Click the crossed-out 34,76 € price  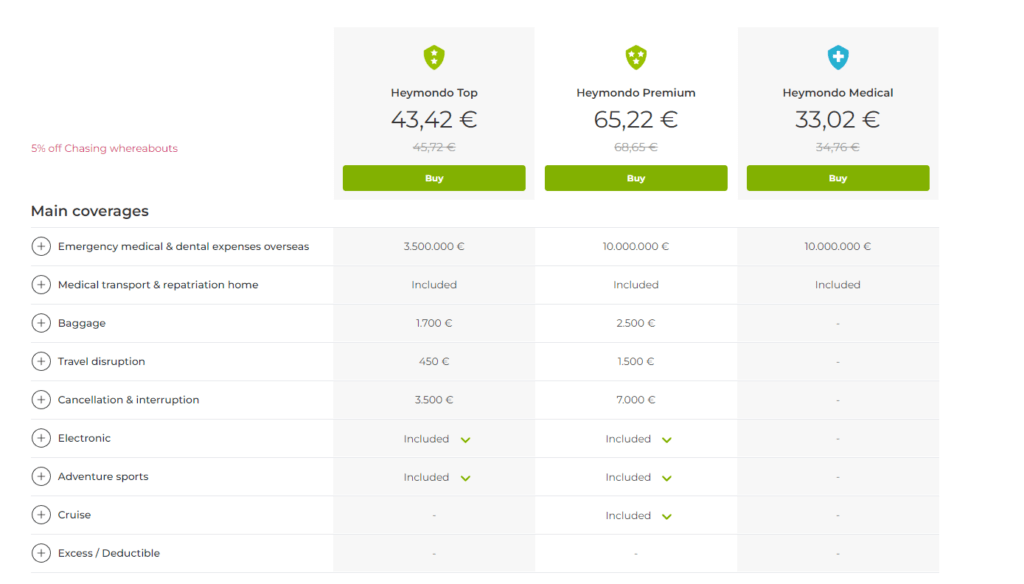point(838,148)
